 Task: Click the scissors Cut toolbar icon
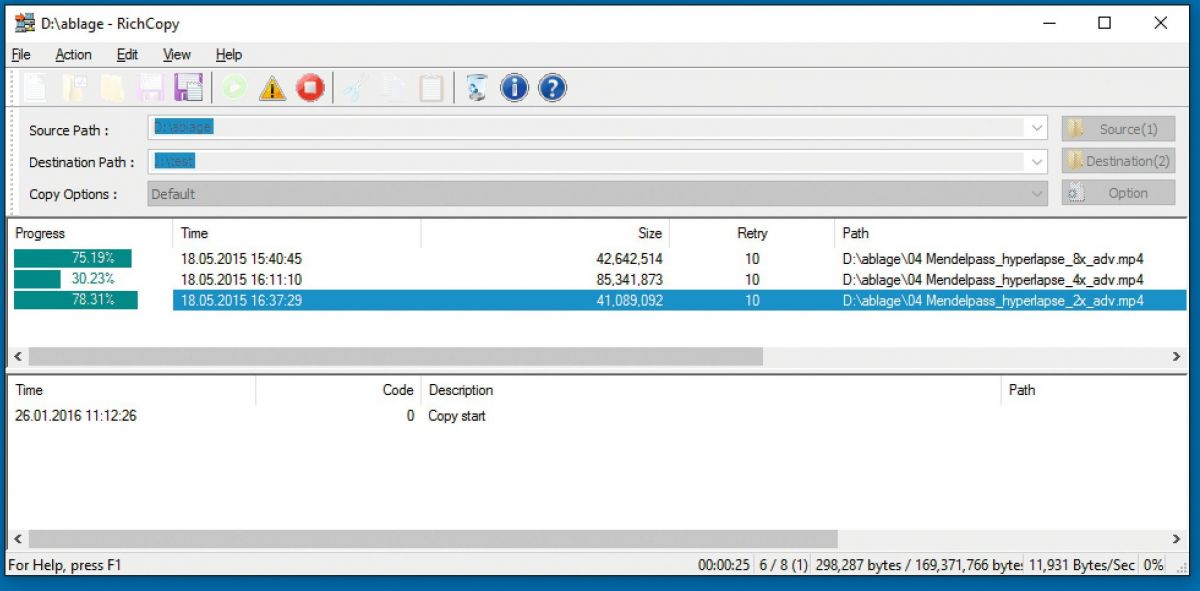pos(353,88)
